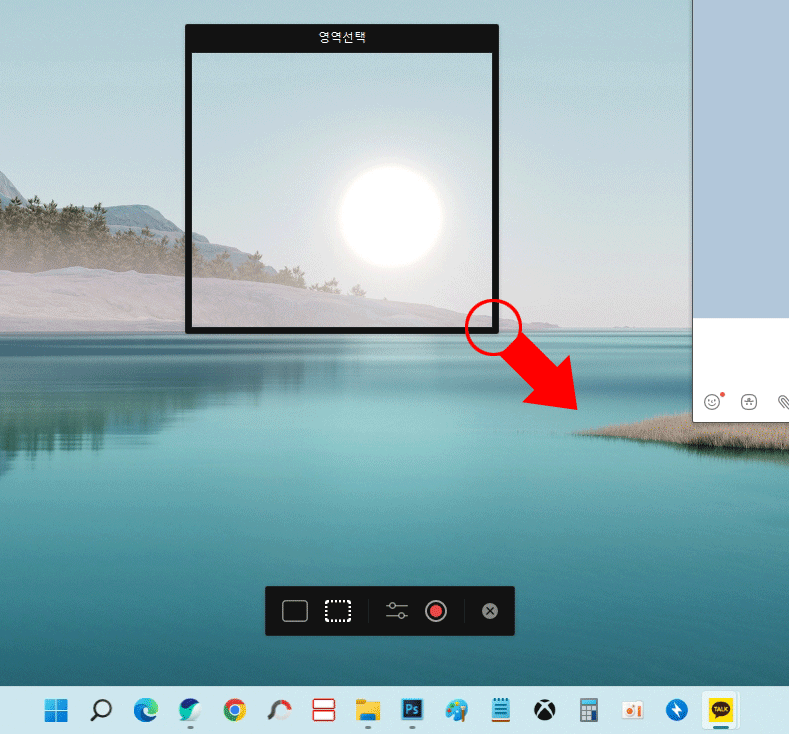
Task: Open the Windows Start menu
Action: pos(56,710)
